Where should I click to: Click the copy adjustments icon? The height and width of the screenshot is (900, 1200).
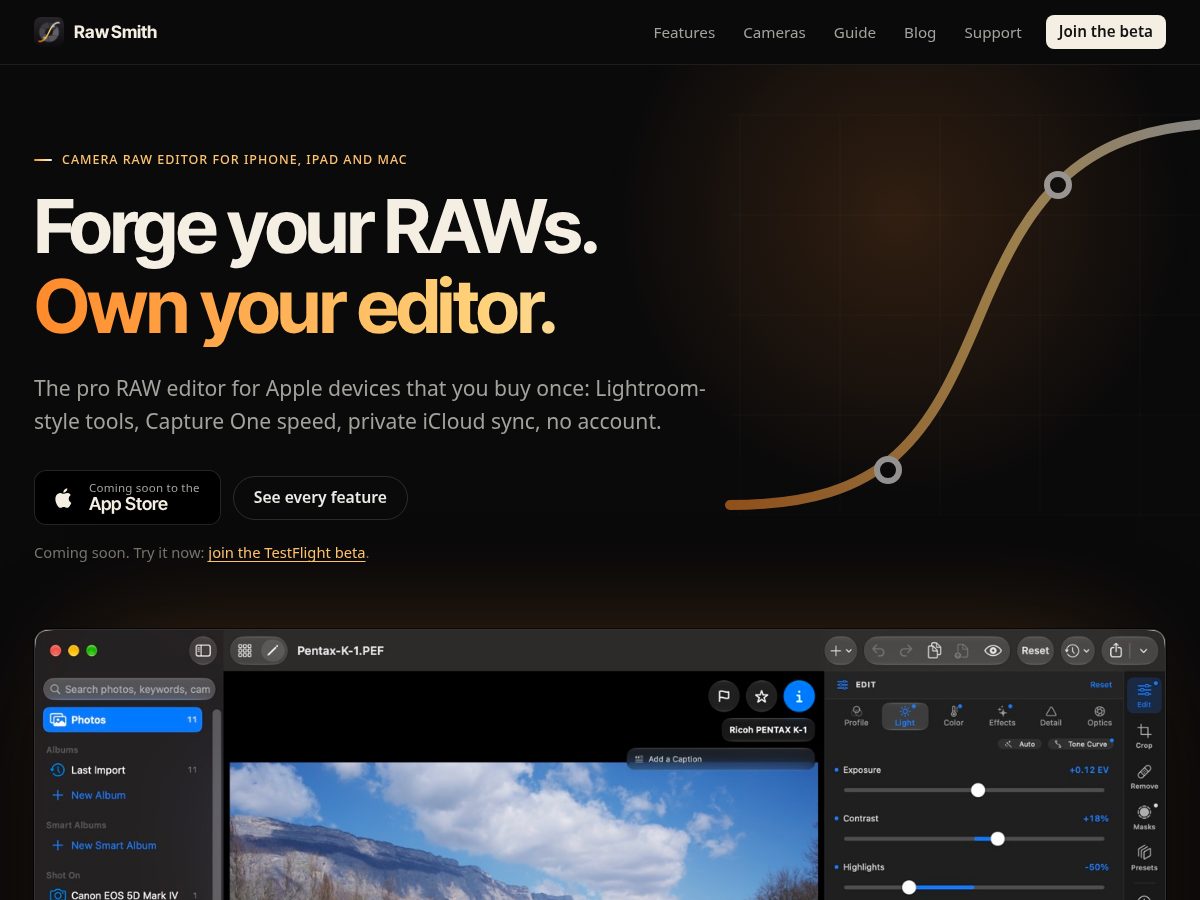click(934, 651)
